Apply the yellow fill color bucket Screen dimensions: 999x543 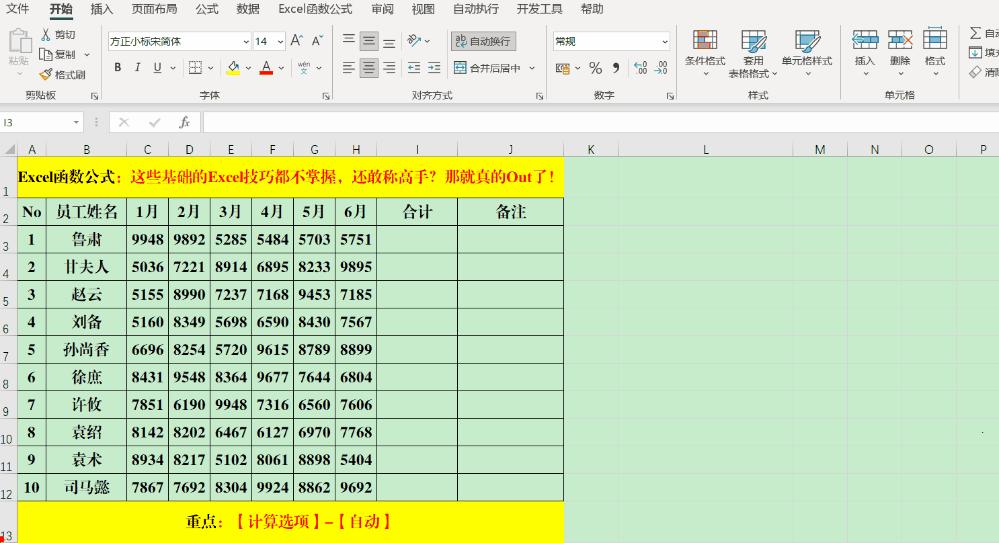coord(233,68)
